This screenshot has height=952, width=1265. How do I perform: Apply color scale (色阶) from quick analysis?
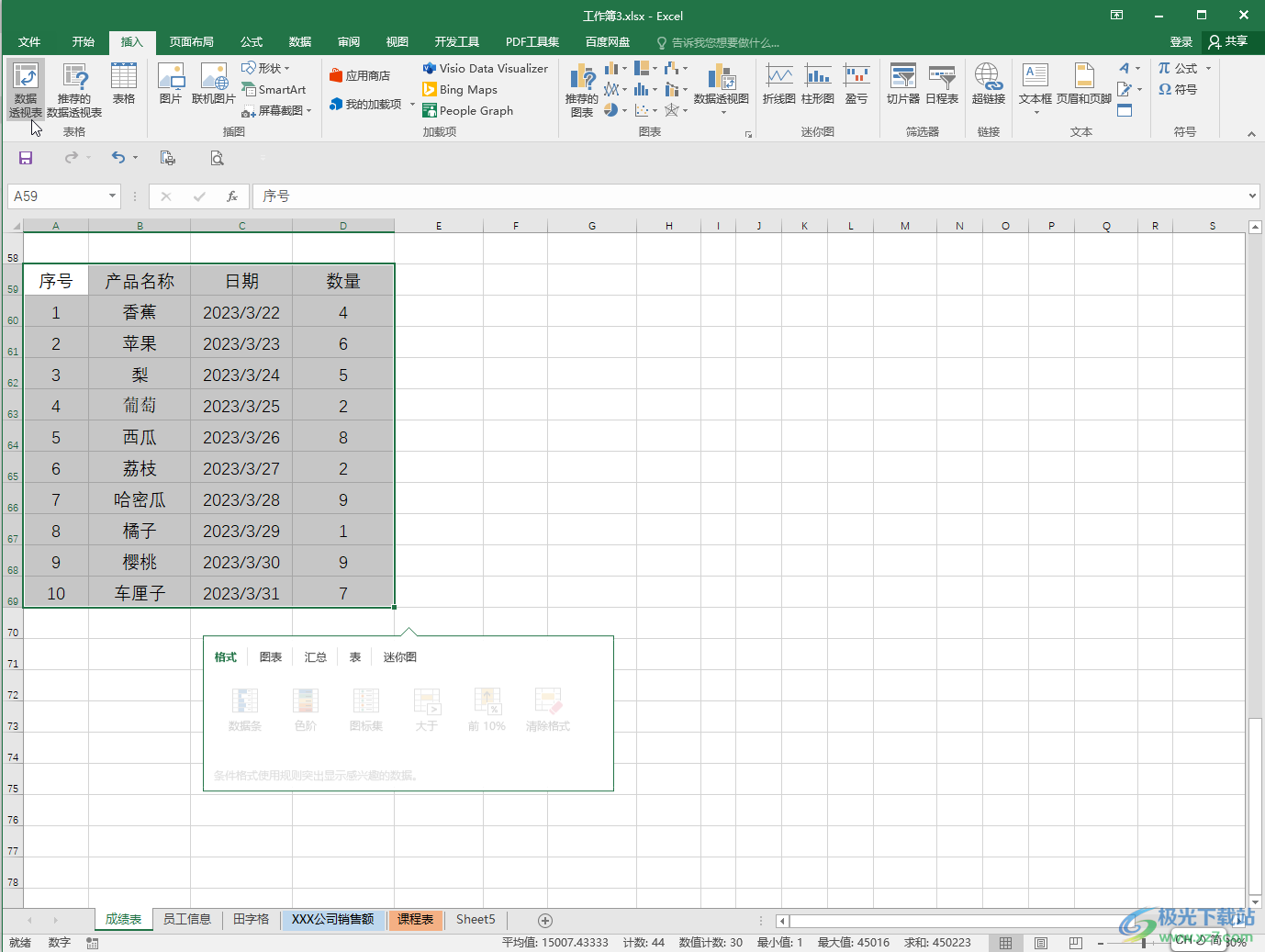click(306, 710)
